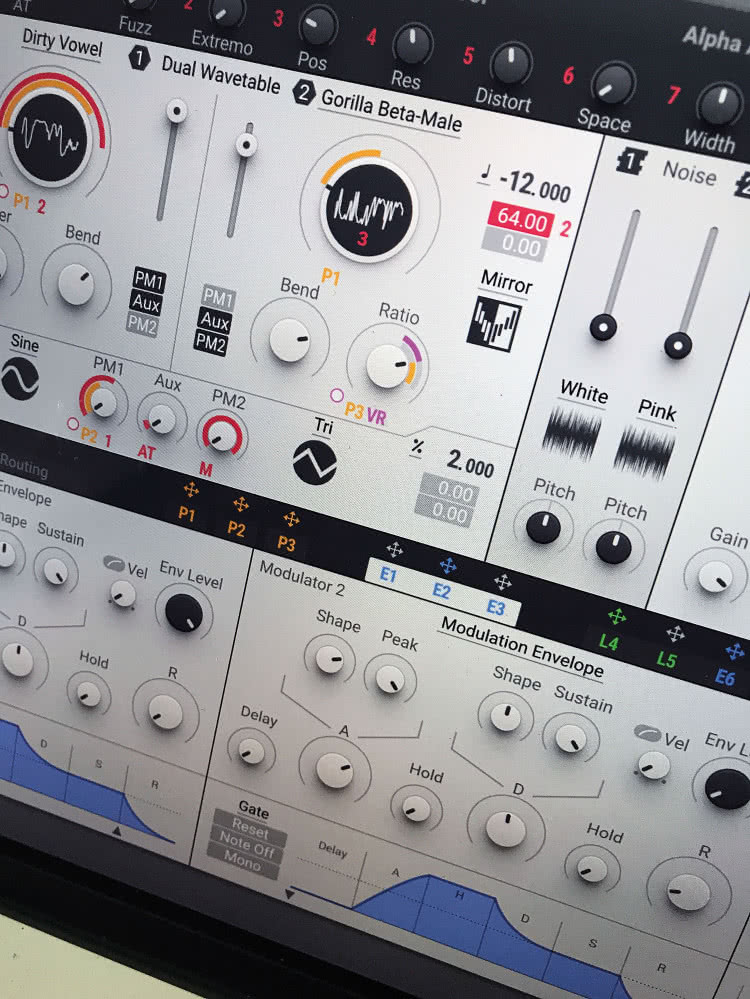
Task: Click the left Noise level slider handle
Action: click(603, 326)
